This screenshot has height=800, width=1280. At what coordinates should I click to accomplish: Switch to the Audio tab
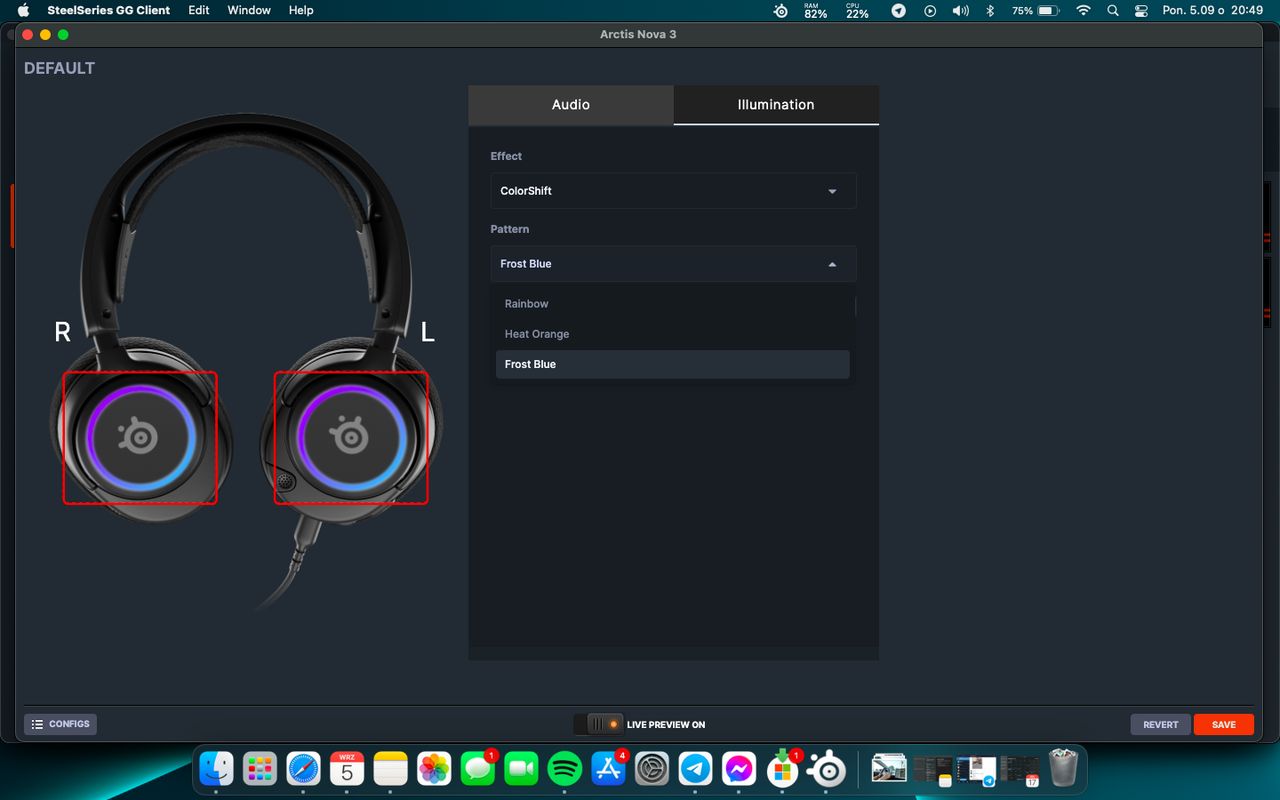pyautogui.click(x=571, y=105)
